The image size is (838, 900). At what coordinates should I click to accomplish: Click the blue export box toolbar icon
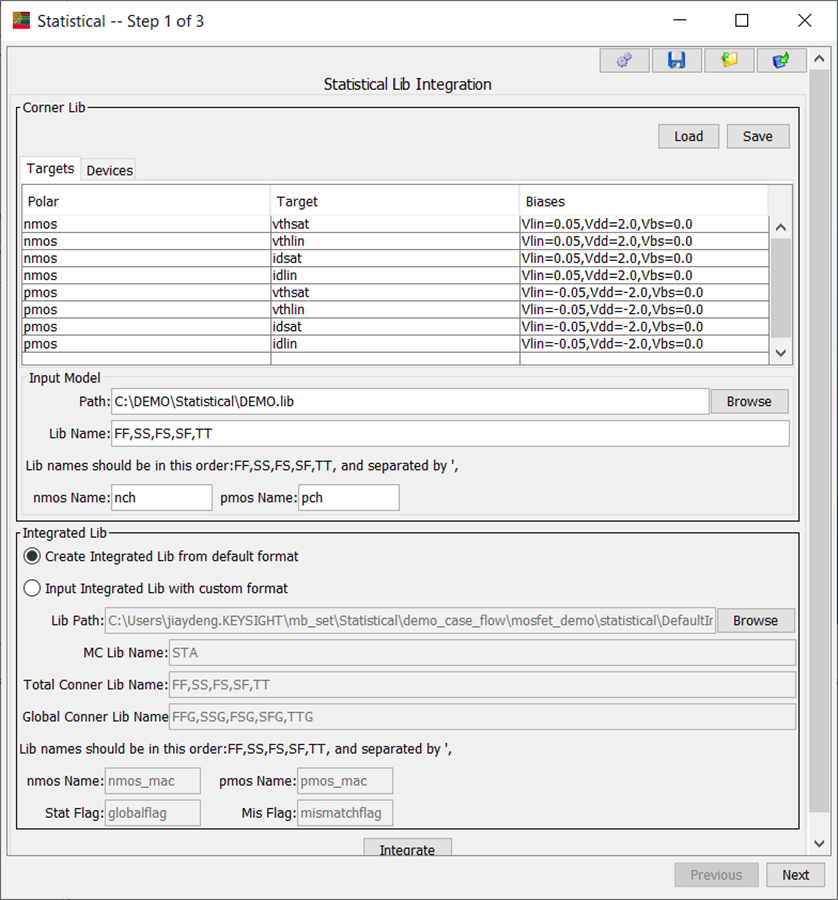click(781, 60)
